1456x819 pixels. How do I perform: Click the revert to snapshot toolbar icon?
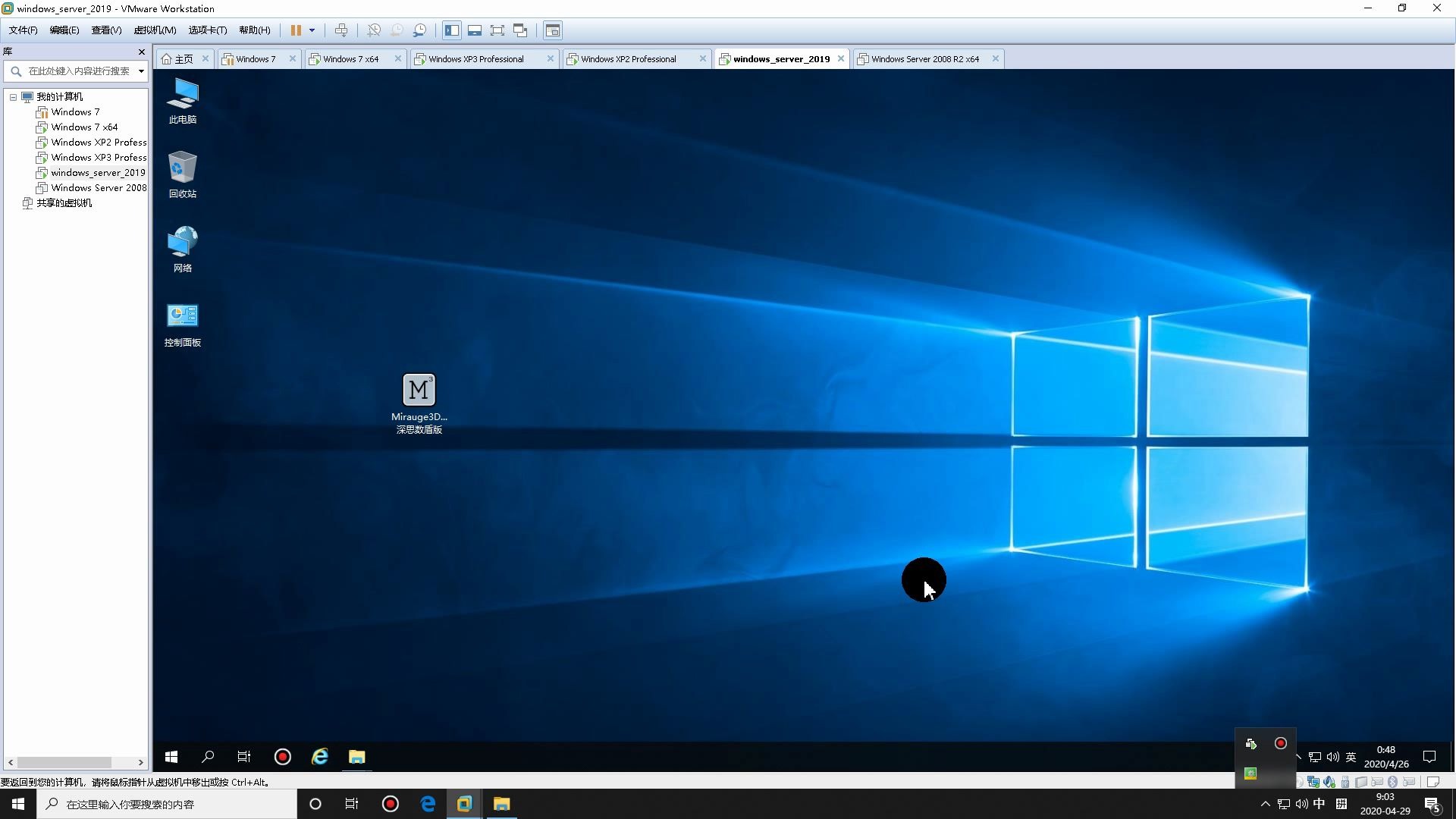click(x=397, y=30)
